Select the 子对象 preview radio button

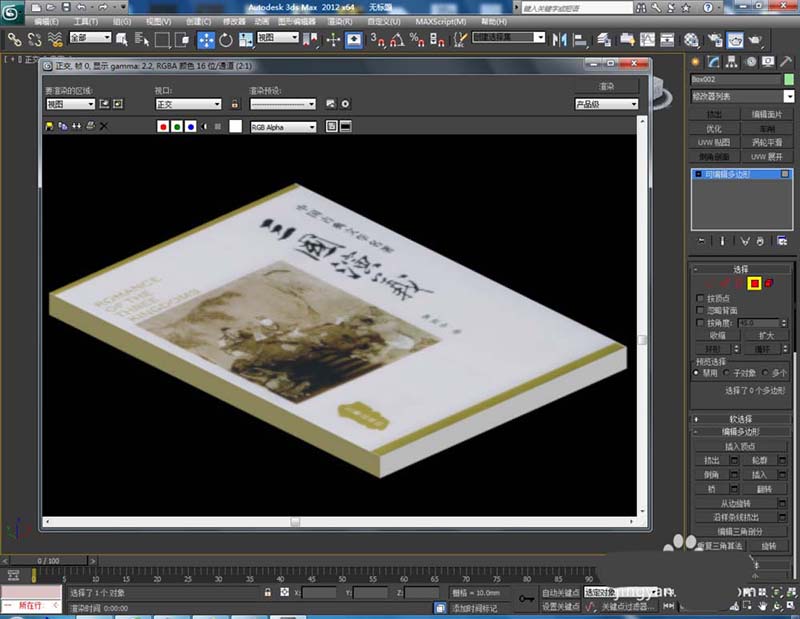pyautogui.click(x=727, y=372)
